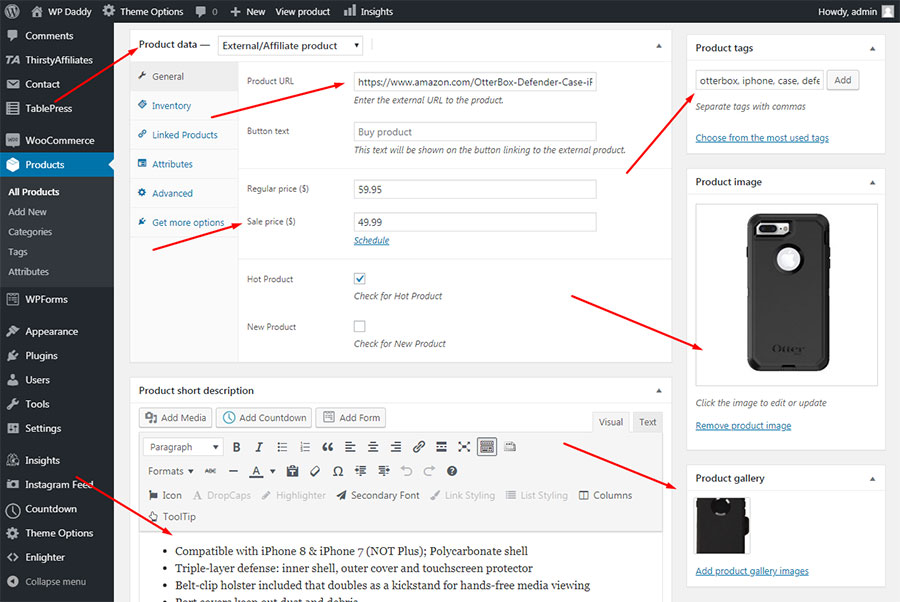Insert Read More tag icon
900x602 pixels.
pos(441,447)
